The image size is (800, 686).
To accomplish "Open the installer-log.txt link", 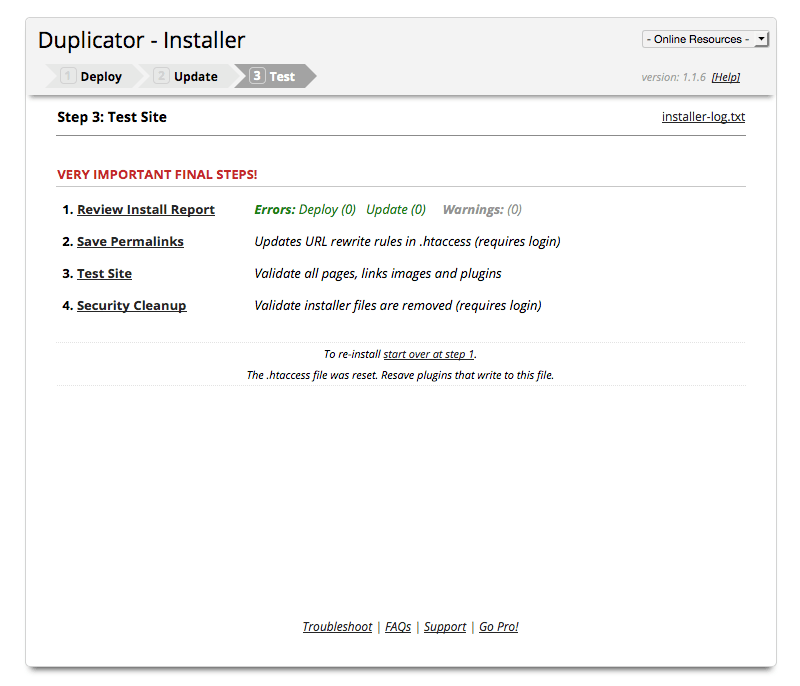I will (x=704, y=117).
